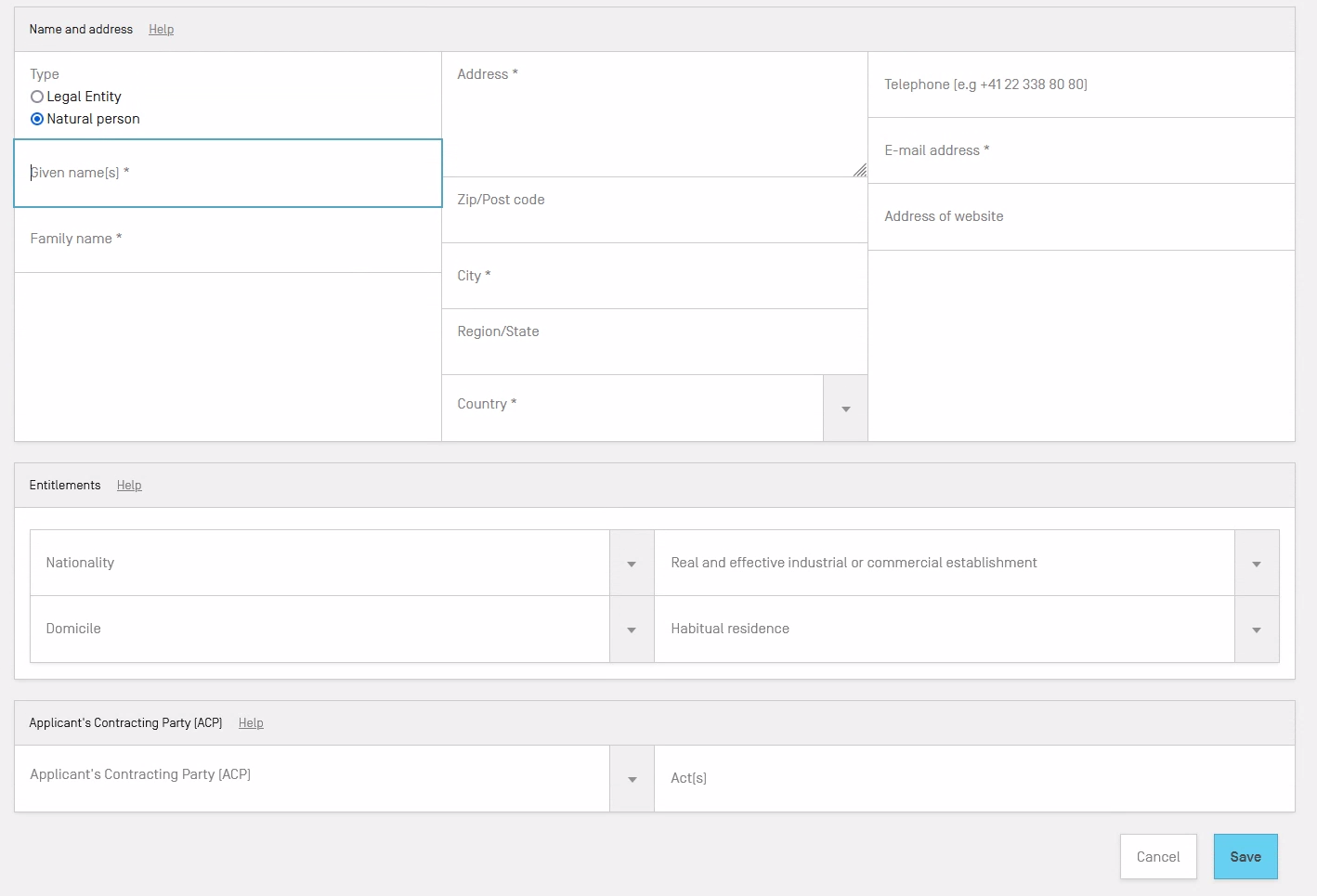Focus the Address text area
1317x896 pixels.
click(x=654, y=114)
